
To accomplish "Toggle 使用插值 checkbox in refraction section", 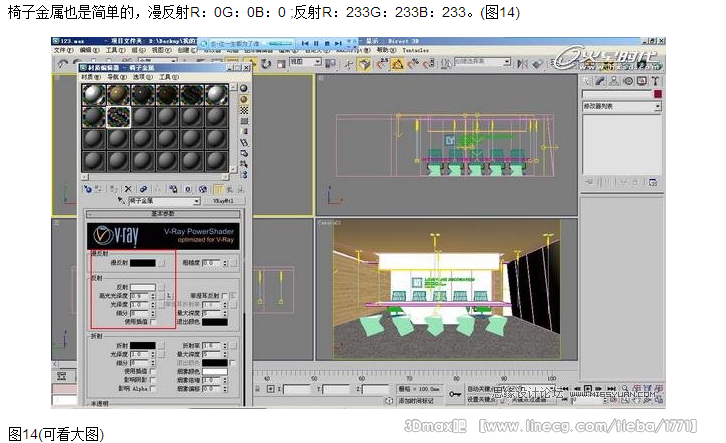I will pyautogui.click(x=153, y=371).
